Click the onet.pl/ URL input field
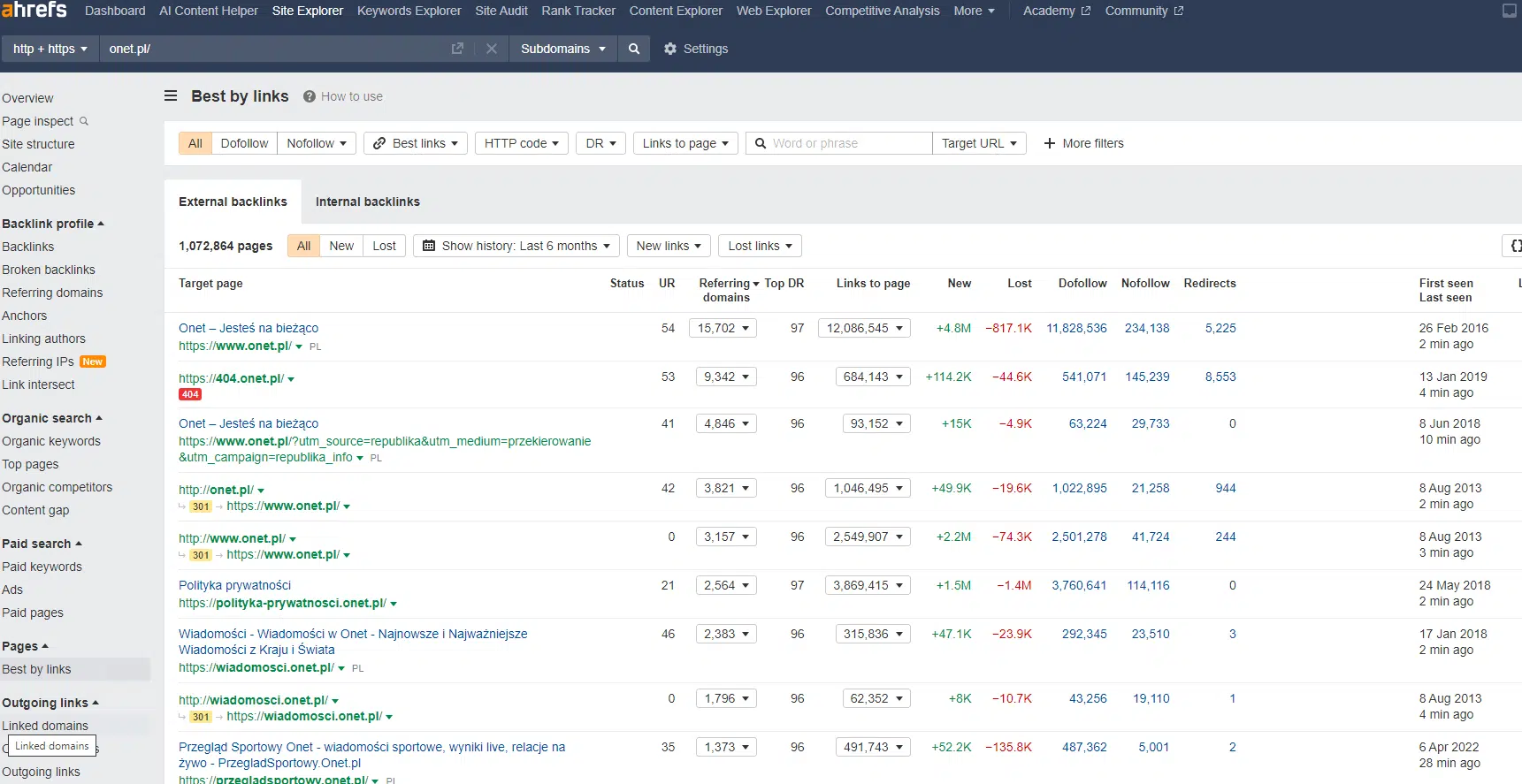Image resolution: width=1522 pixels, height=784 pixels. (274, 49)
